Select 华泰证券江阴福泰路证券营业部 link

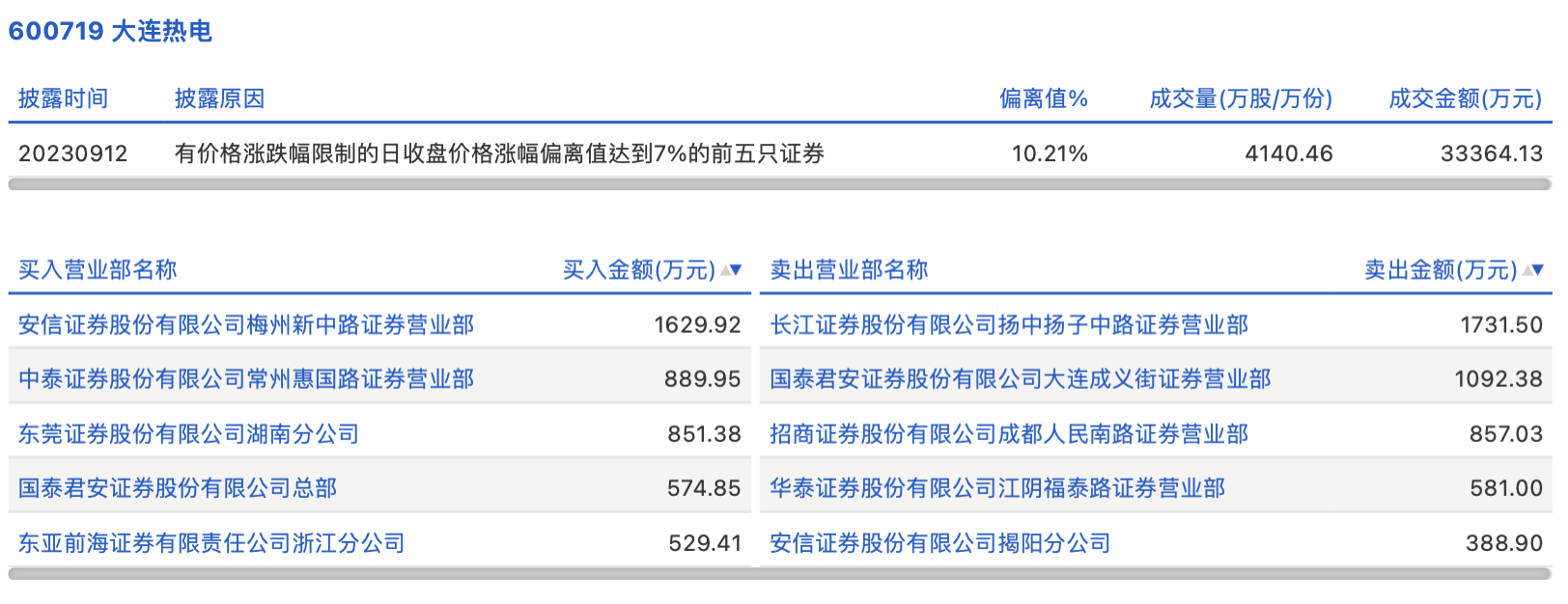[997, 488]
